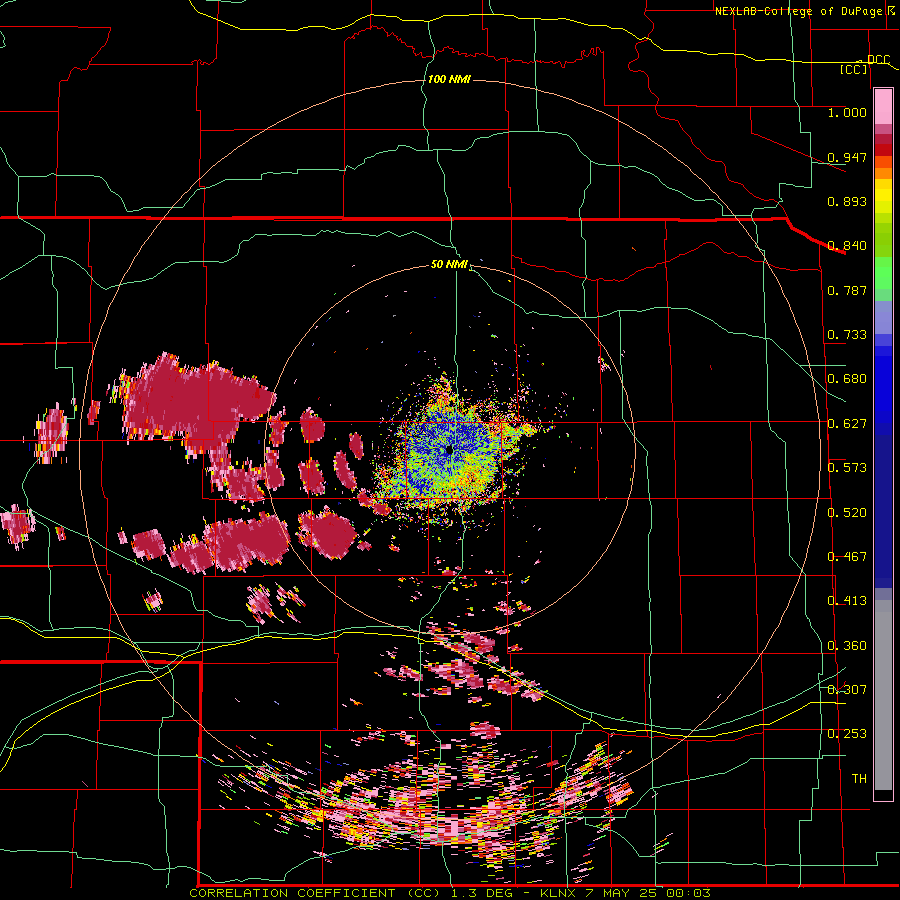This screenshot has height=900, width=900.
Task: Click the DCC label near the legend
Action: pyautogui.click(x=878, y=60)
